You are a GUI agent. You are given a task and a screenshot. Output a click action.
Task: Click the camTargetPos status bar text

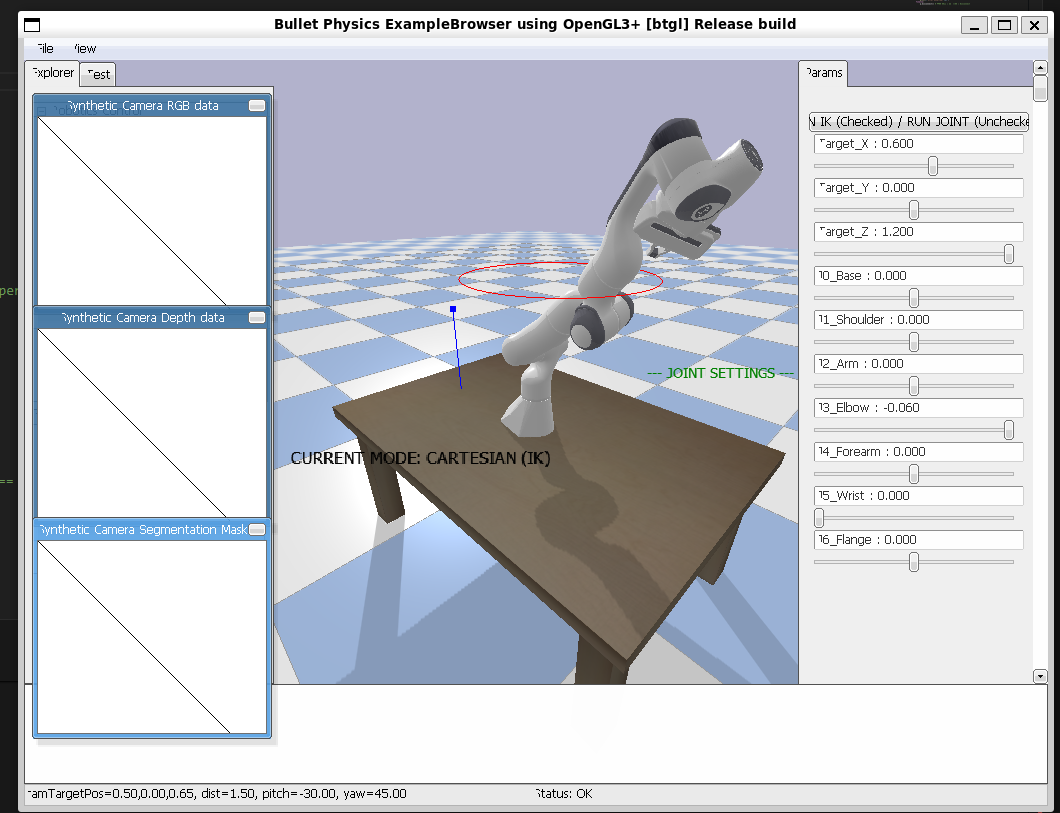(x=216, y=793)
